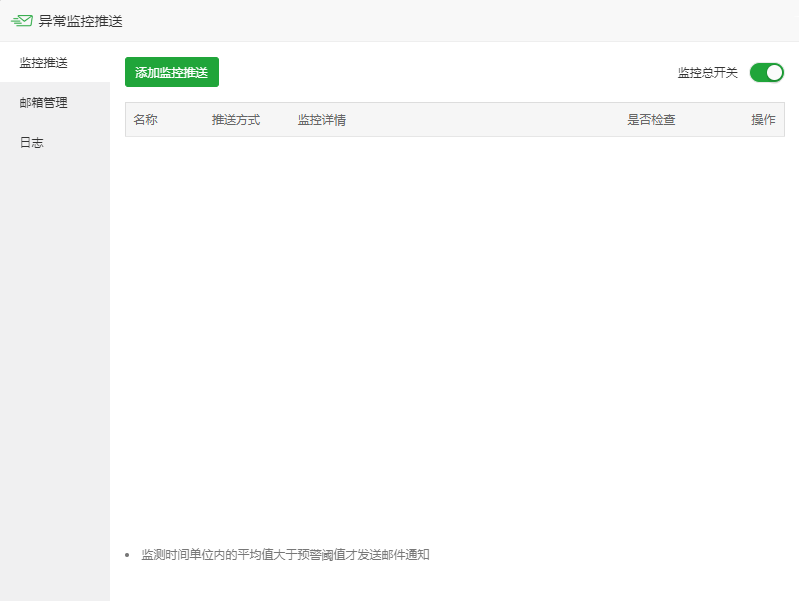Toggle the 监控总开关 switch off
This screenshot has height=601, width=799.
(x=766, y=72)
